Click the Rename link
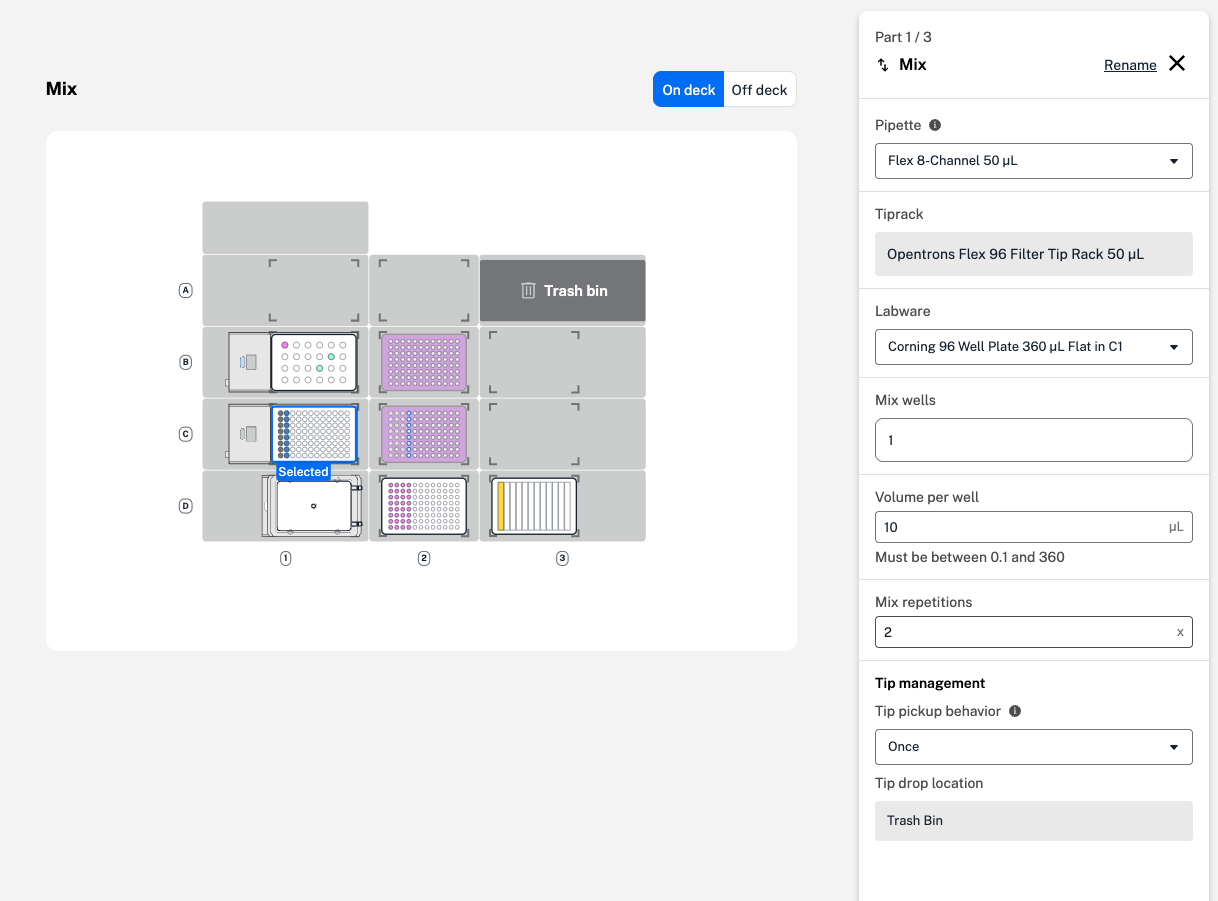The height and width of the screenshot is (901, 1218). (x=1130, y=65)
